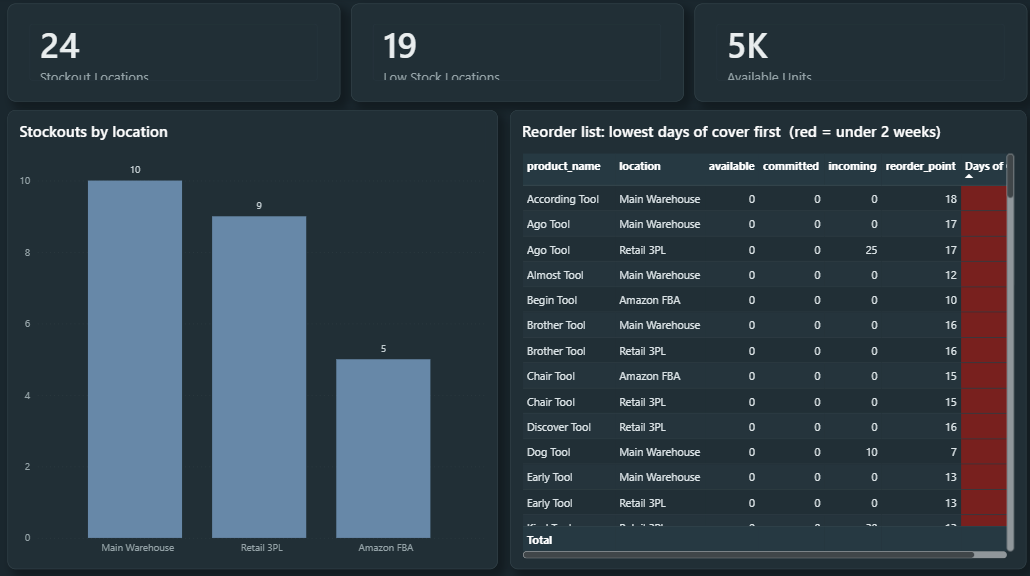Sort by the product_name column header
Viewport: 1030px width, 576px height.
pyautogui.click(x=564, y=166)
